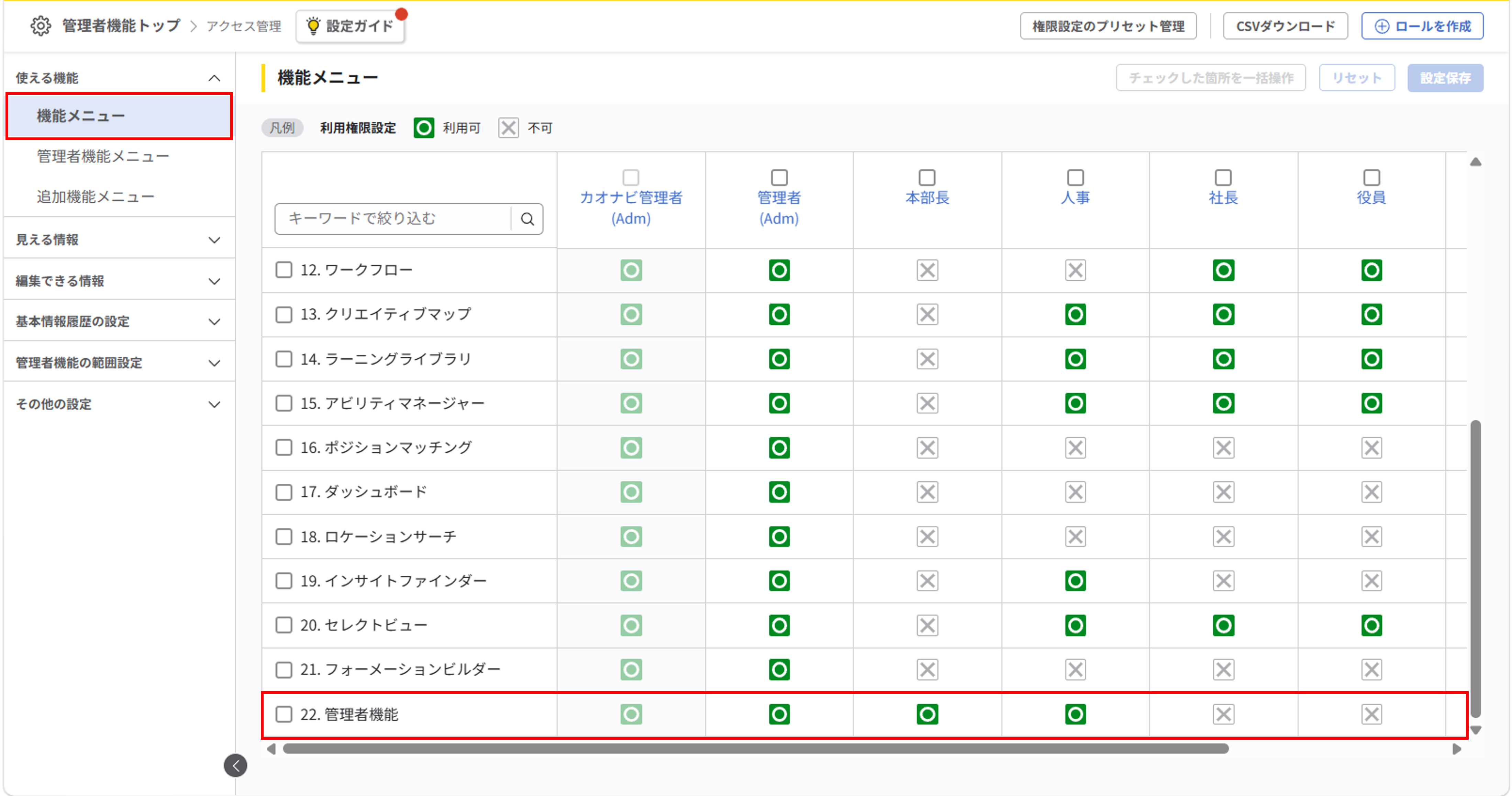Expand the 編集できる情報 section

point(119,281)
